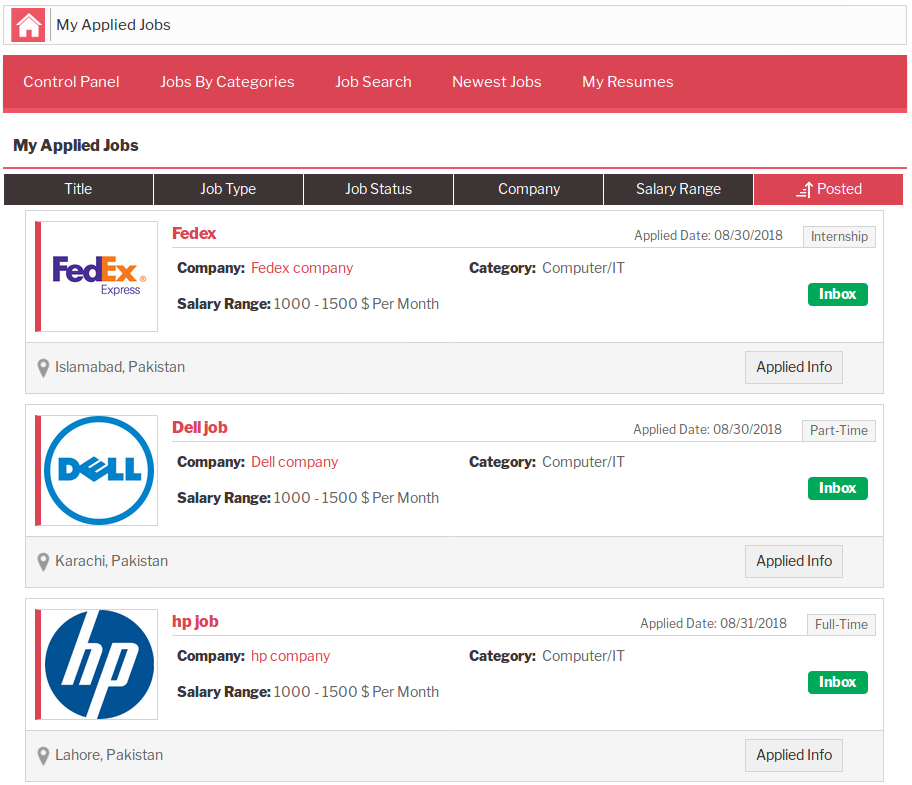The height and width of the screenshot is (785, 912).
Task: Click the Islamabad, Pakistan location text
Action: point(120,367)
